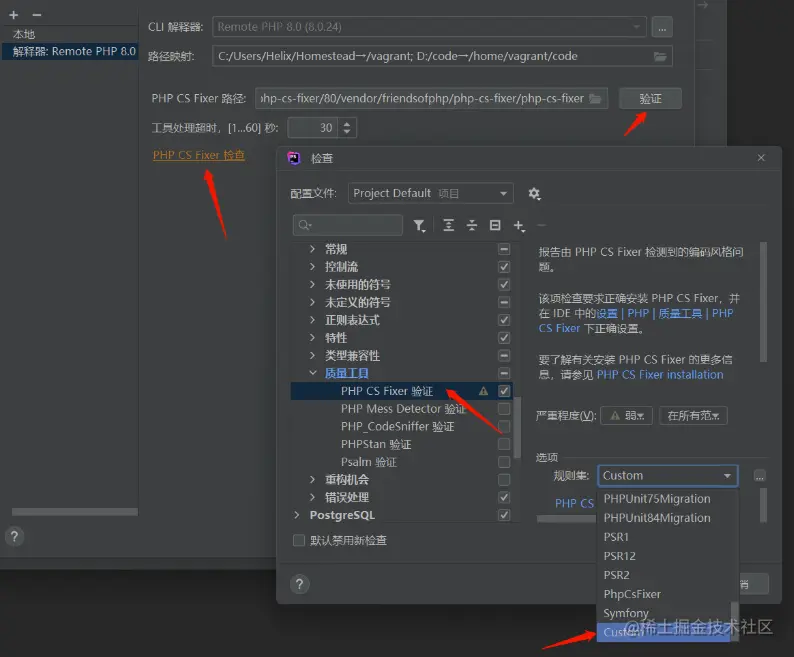Open the PHP CS Fixer 检查 link
The height and width of the screenshot is (657, 794).
(x=198, y=155)
